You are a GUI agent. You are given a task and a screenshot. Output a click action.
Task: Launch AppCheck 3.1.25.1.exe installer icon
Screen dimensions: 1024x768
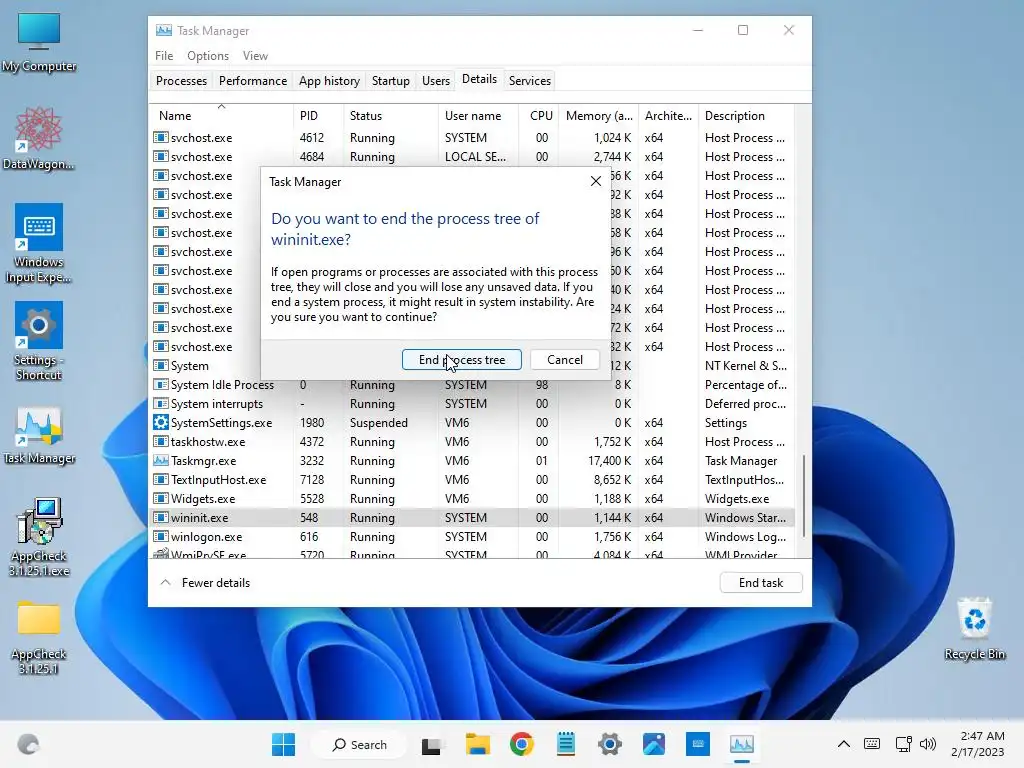coord(39,537)
